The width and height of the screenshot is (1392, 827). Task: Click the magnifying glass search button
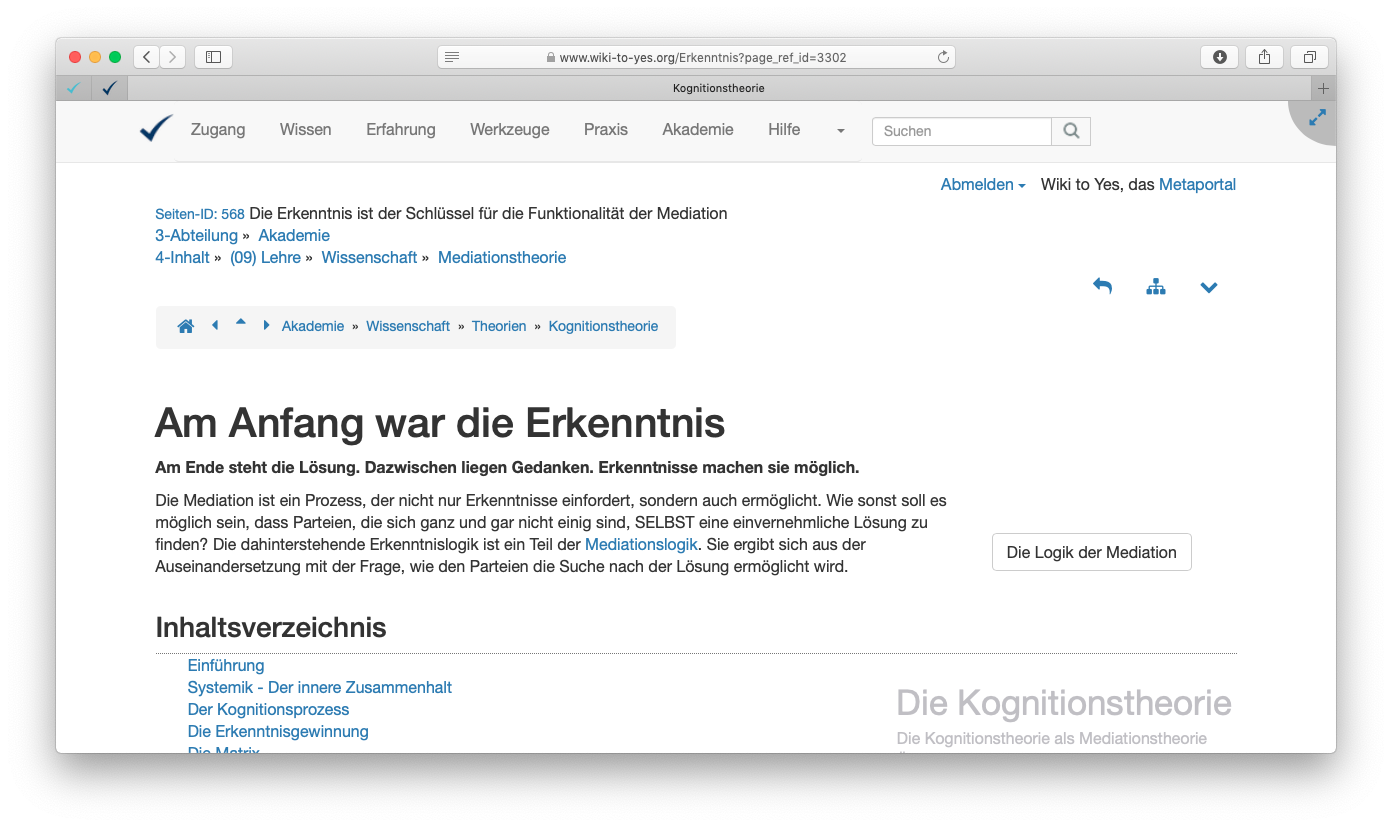[x=1071, y=131]
